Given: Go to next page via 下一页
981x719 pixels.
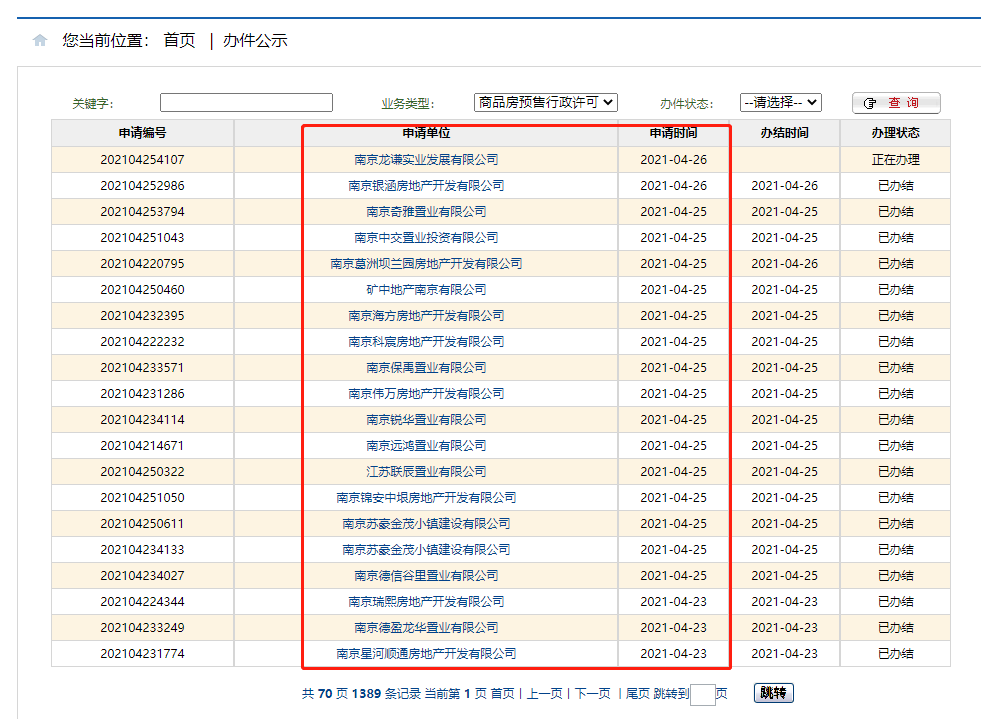Looking at the screenshot, I should tap(592, 694).
